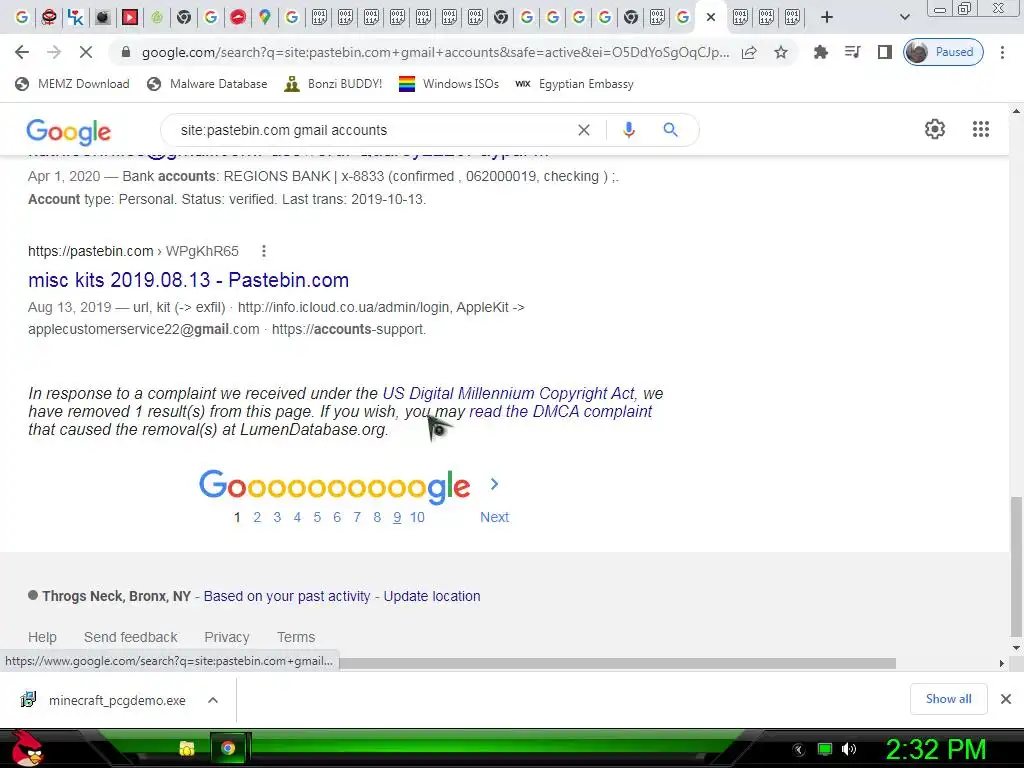This screenshot has height=768, width=1024.
Task: Stop loading the page
Action: click(x=86, y=52)
